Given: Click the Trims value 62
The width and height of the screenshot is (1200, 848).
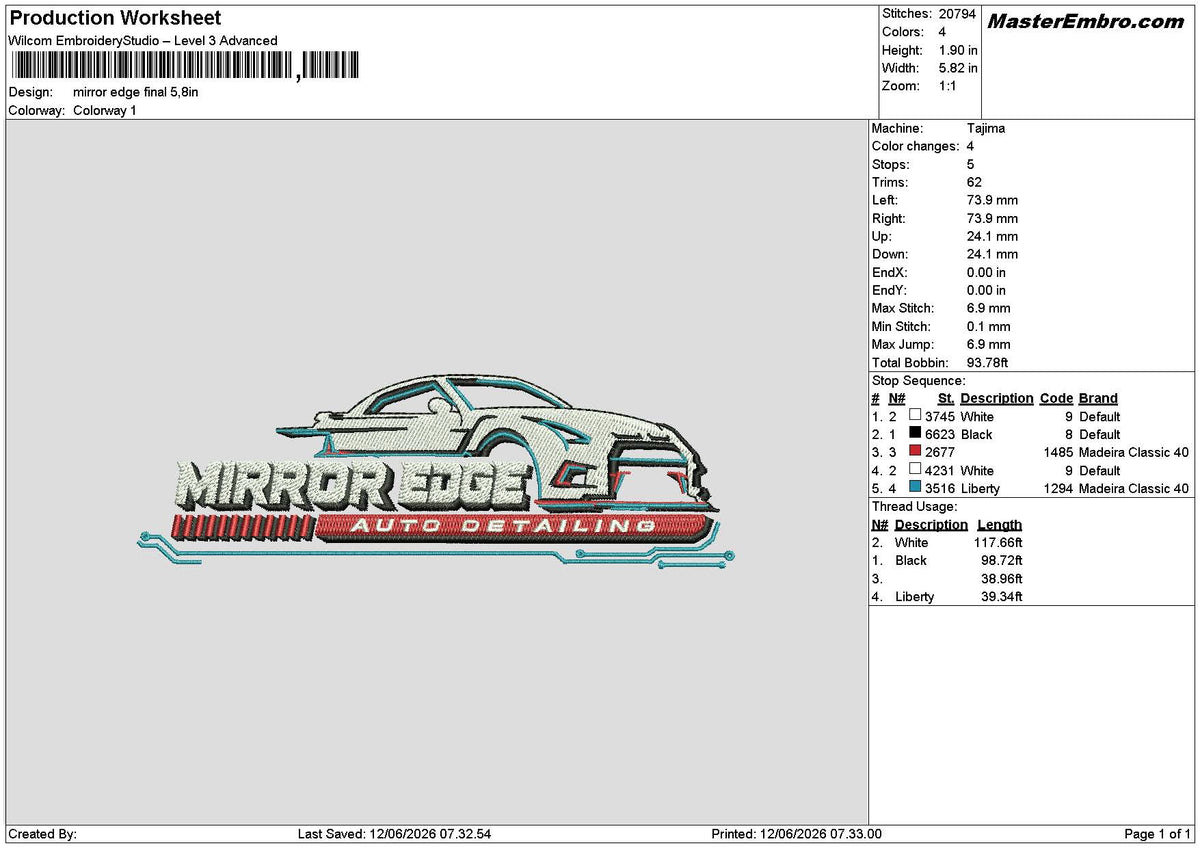Looking at the screenshot, I should coord(975,182).
